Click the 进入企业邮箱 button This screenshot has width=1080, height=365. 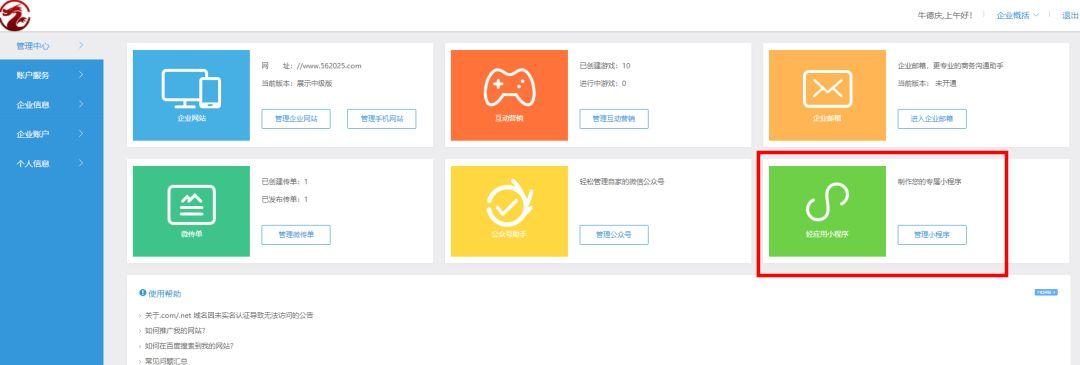932,118
